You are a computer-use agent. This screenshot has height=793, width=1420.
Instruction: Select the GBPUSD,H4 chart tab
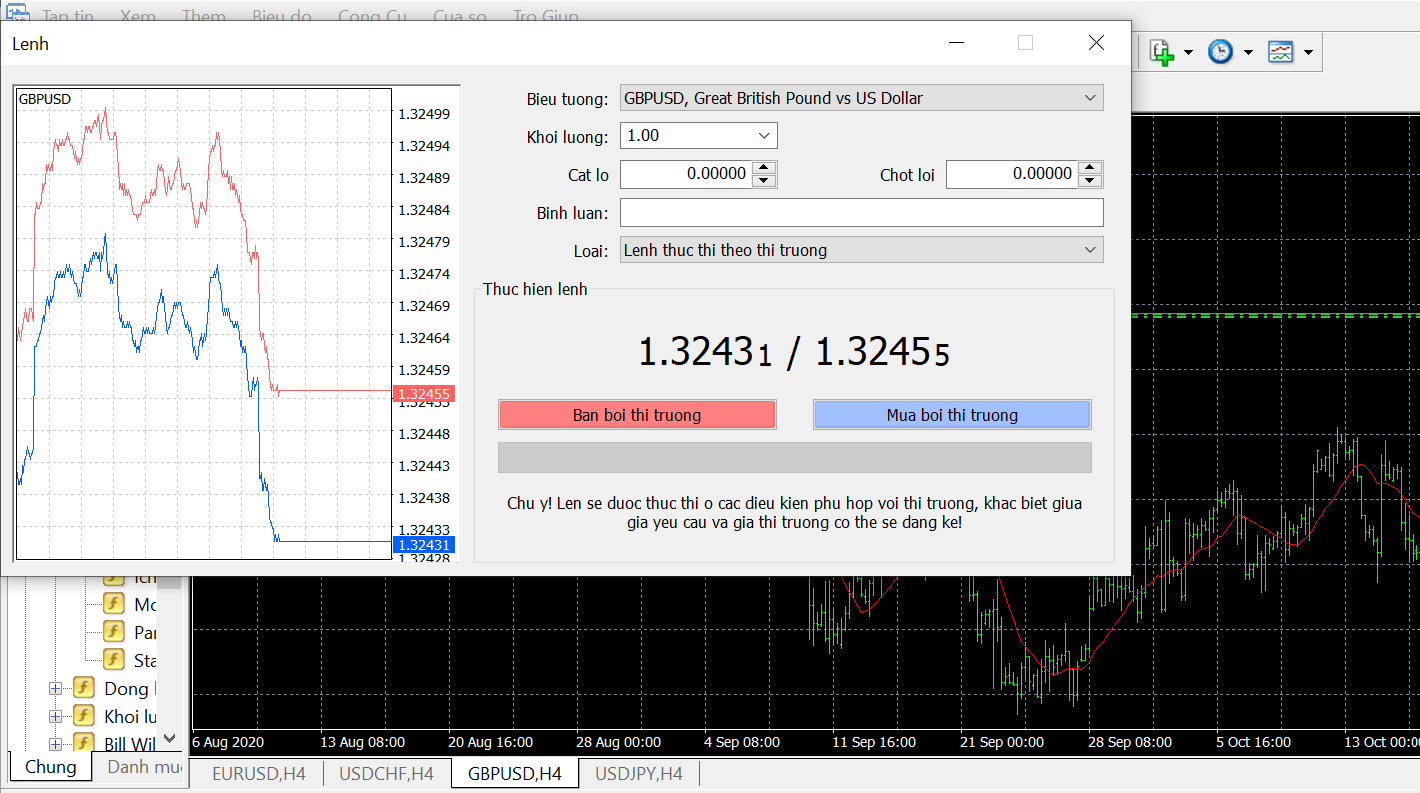pos(515,773)
